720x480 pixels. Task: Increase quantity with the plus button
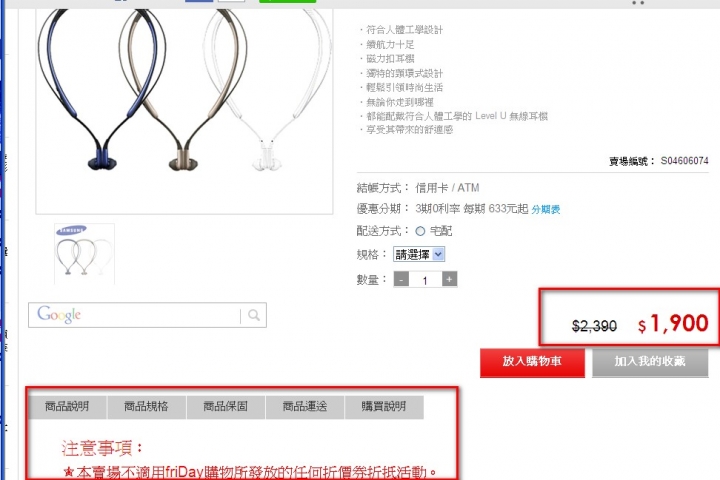449,279
